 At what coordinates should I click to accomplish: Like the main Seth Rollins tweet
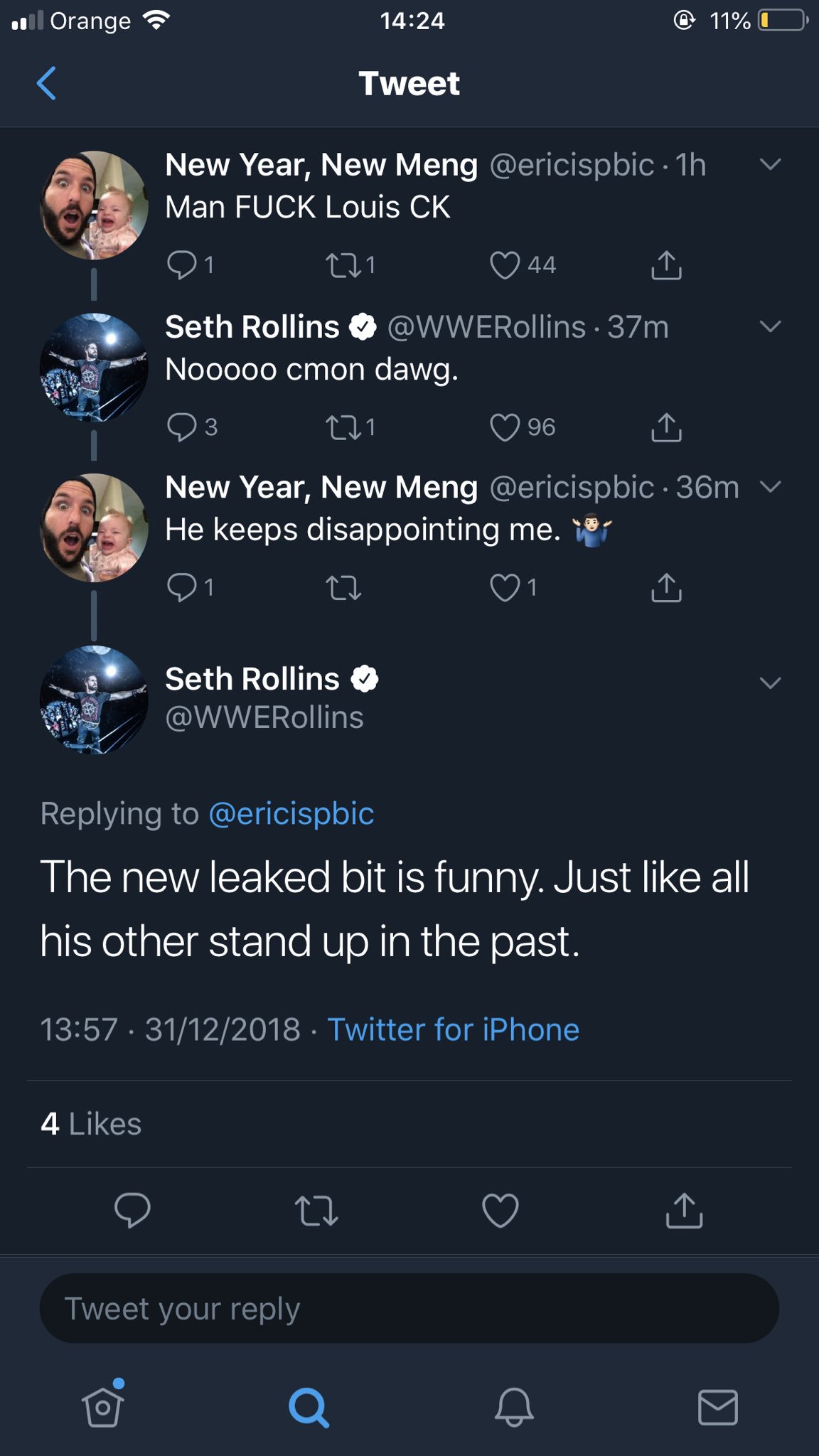pos(500,1210)
